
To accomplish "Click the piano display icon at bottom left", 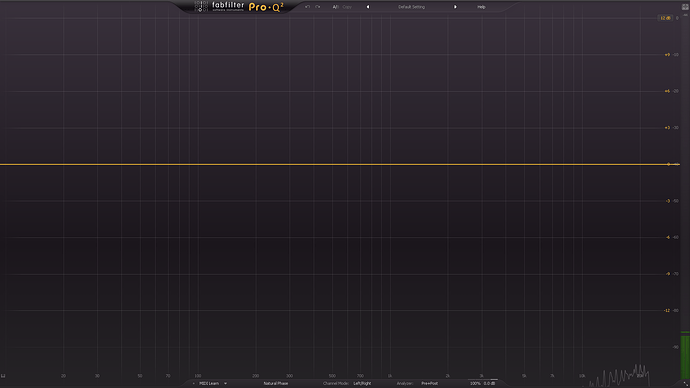I will pyautogui.click(x=3, y=376).
